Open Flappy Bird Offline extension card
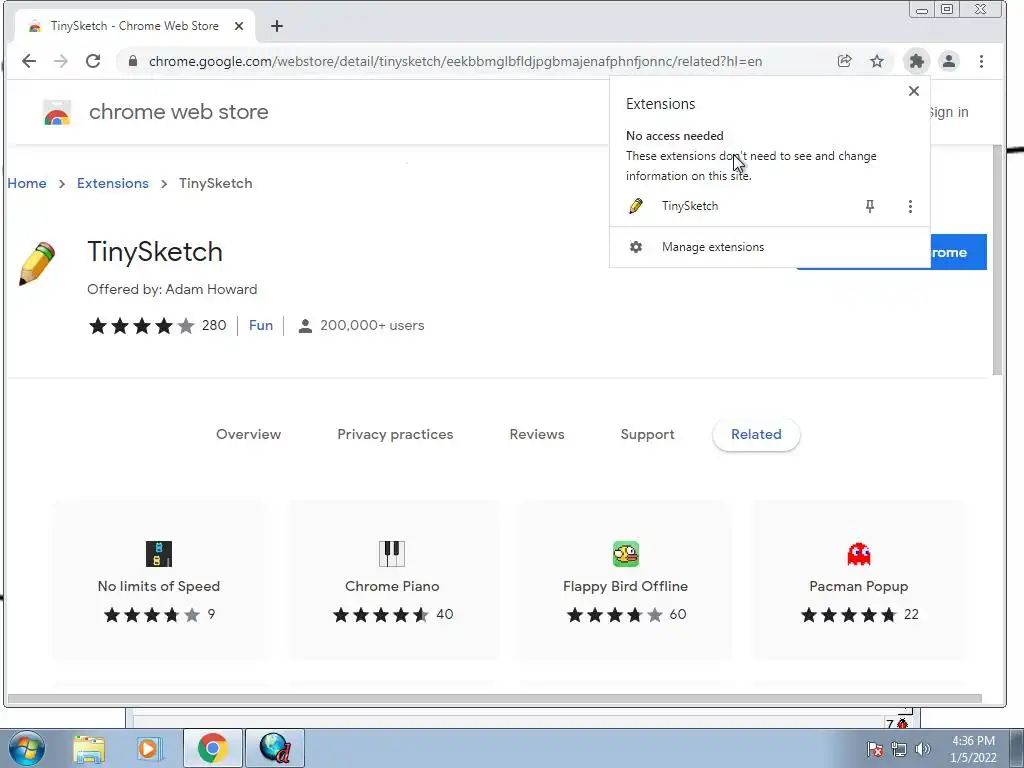Screen dimensions: 1024x768 click(x=626, y=579)
